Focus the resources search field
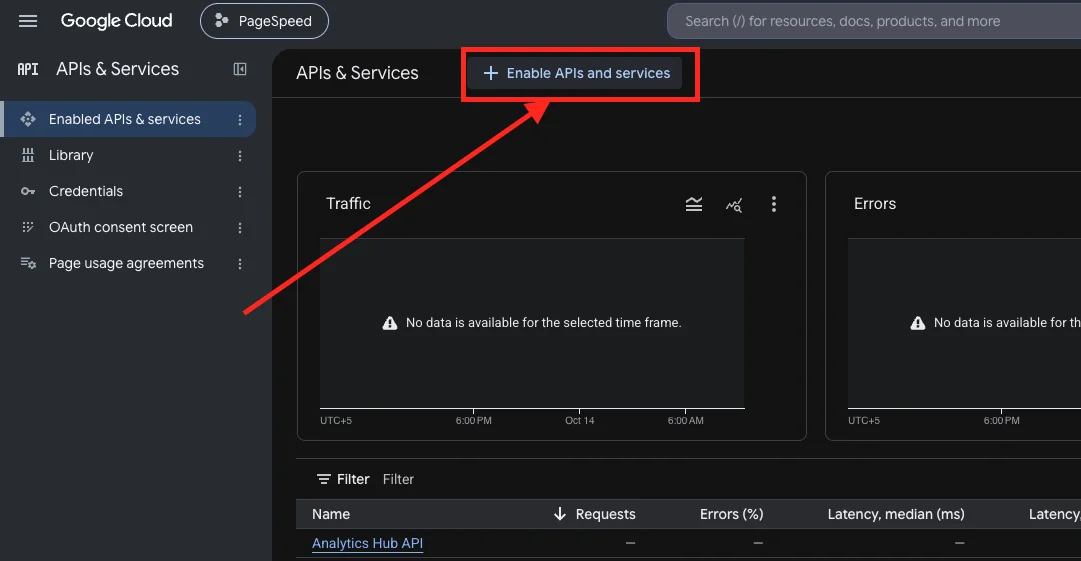 [873, 21]
